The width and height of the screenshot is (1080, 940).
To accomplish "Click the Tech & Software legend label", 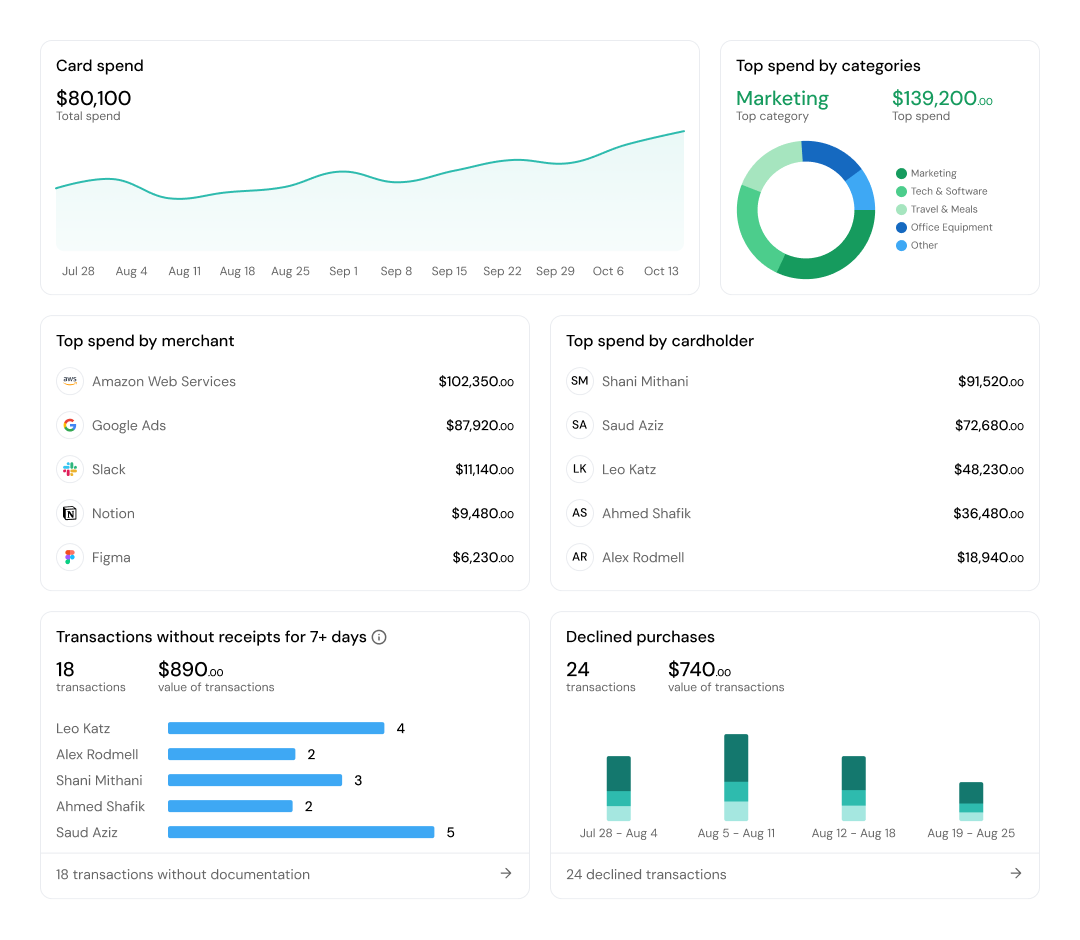I will click(x=949, y=191).
